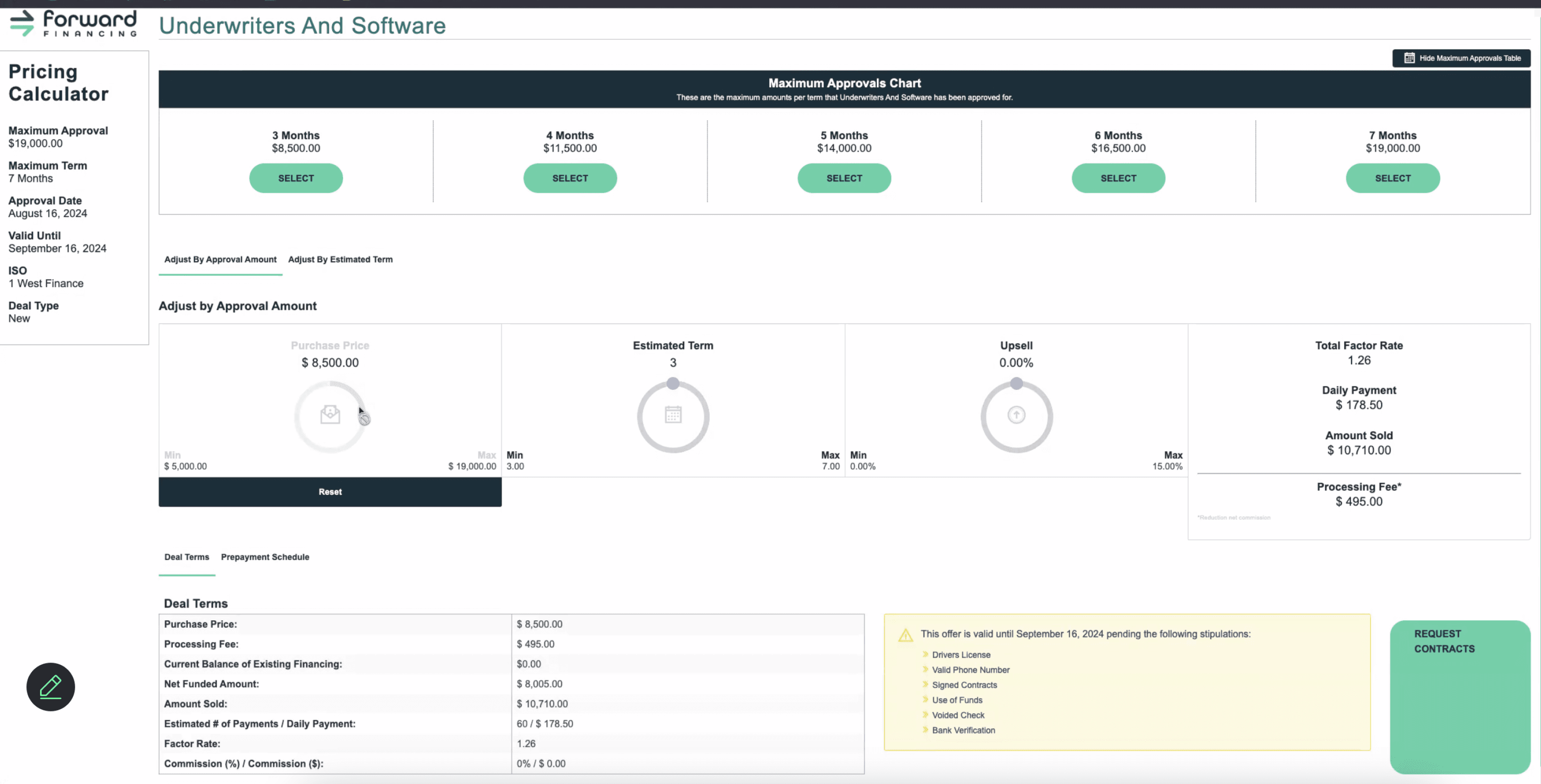Click the arrow-up icon in Upsell dial
The height and width of the screenshot is (784, 1541).
1016,414
